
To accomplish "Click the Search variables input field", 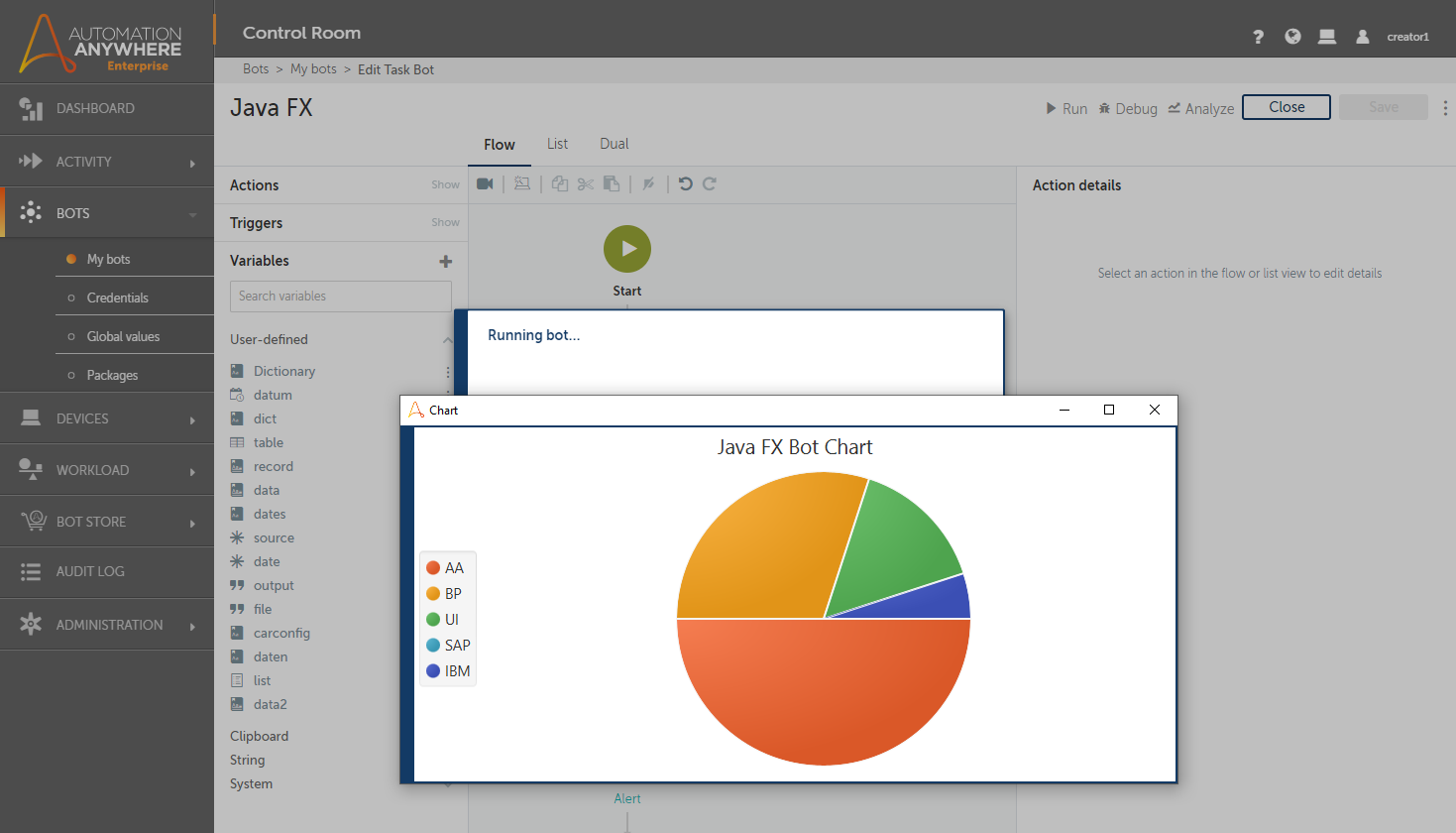I will click(x=341, y=297).
